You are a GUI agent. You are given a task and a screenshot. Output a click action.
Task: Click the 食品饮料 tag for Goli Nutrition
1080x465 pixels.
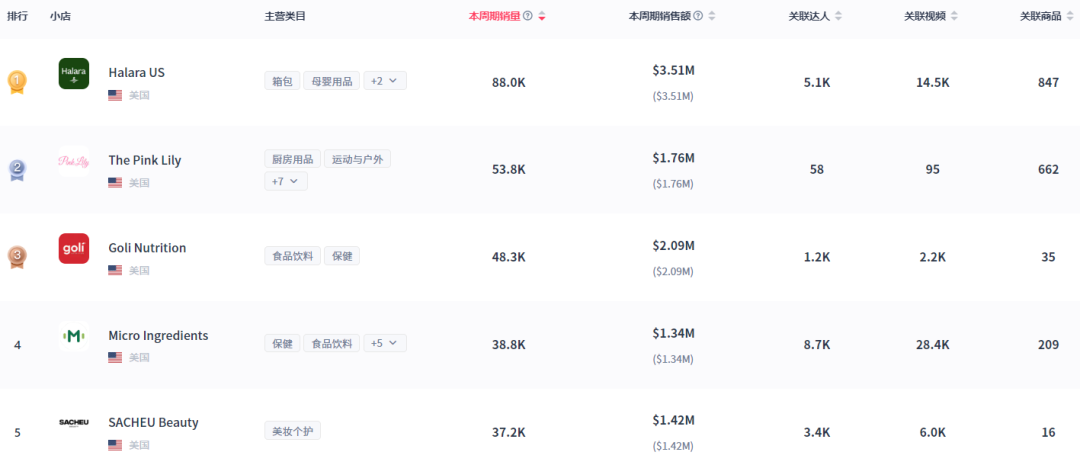(x=293, y=256)
